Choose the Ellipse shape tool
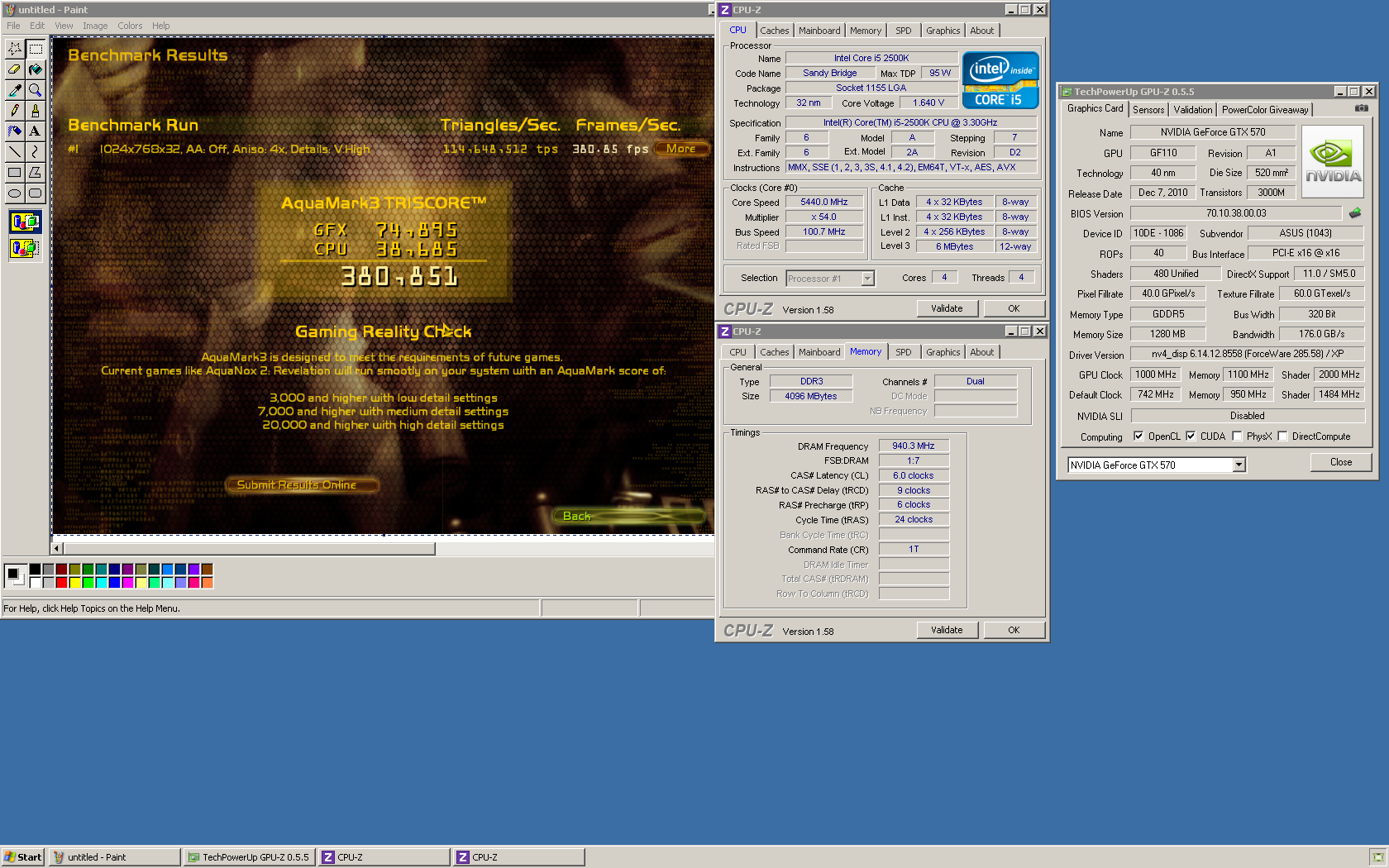The image size is (1389, 868). pos(15,193)
